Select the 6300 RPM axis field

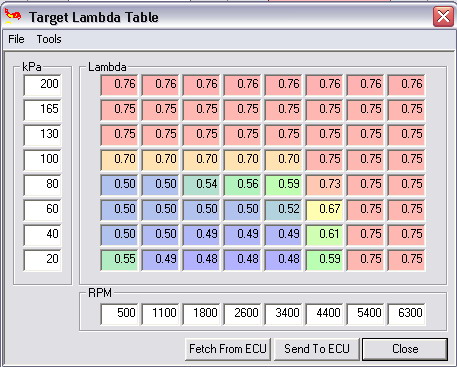tap(406, 314)
